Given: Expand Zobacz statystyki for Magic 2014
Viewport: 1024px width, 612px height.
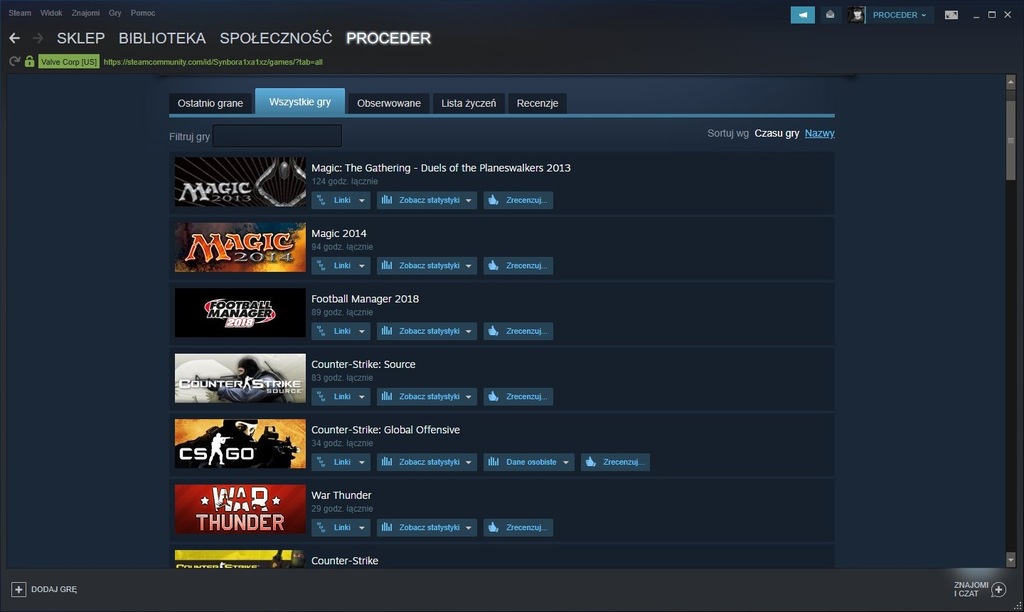Looking at the screenshot, I should coord(426,266).
